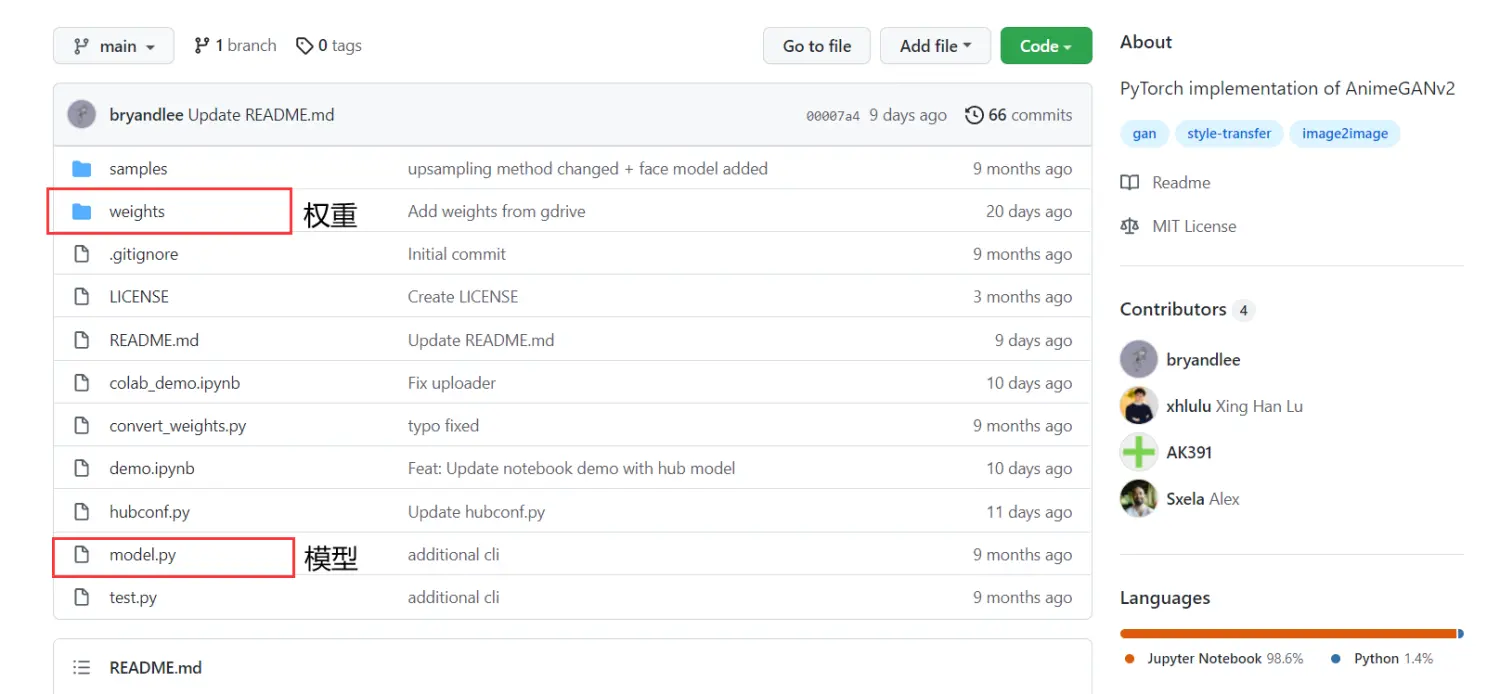Expand the green Code dropdown

pos(1046,46)
